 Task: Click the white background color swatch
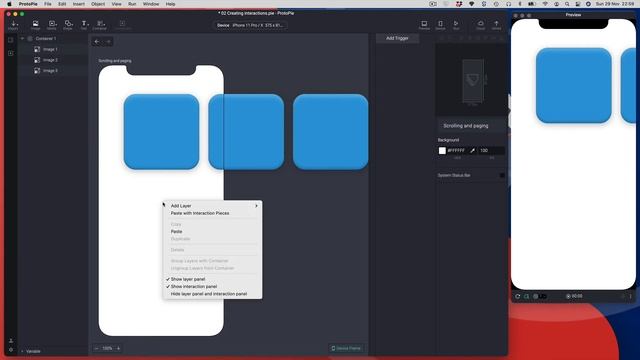point(442,151)
